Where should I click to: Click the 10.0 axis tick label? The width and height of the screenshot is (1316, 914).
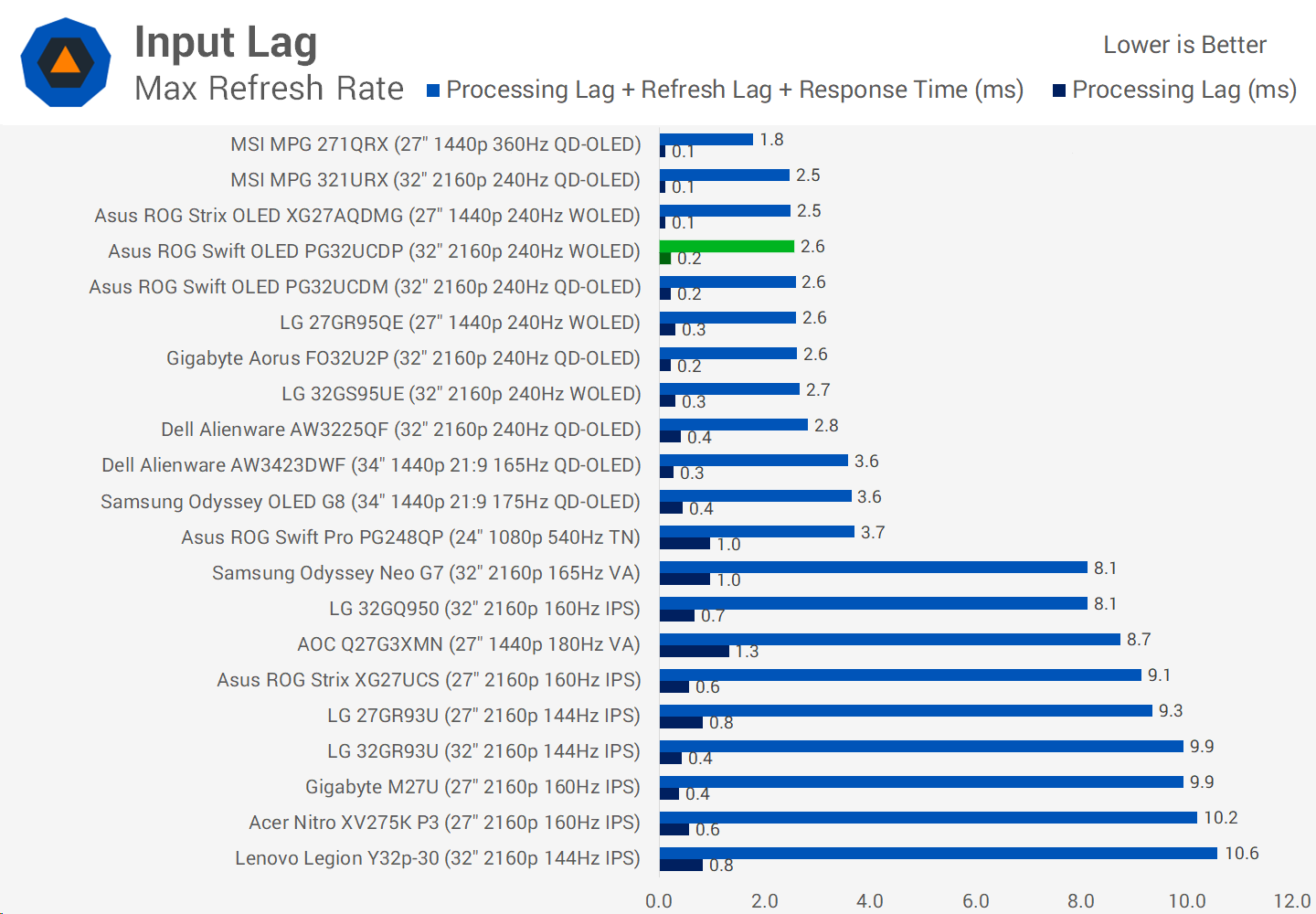1187,901
